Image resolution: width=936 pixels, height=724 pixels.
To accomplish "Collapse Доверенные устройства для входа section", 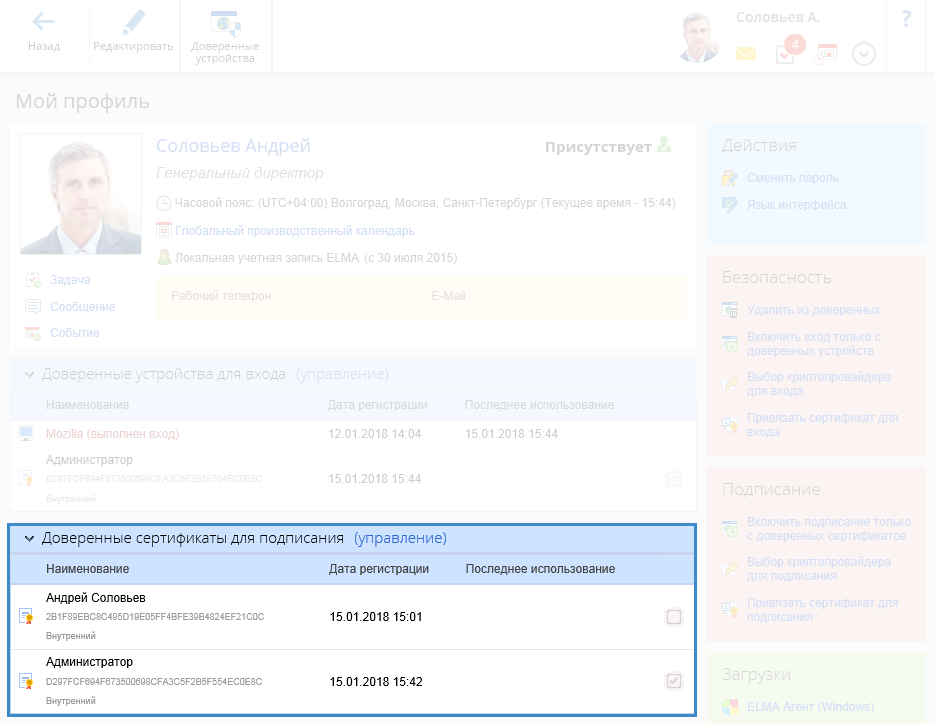I will (29, 374).
